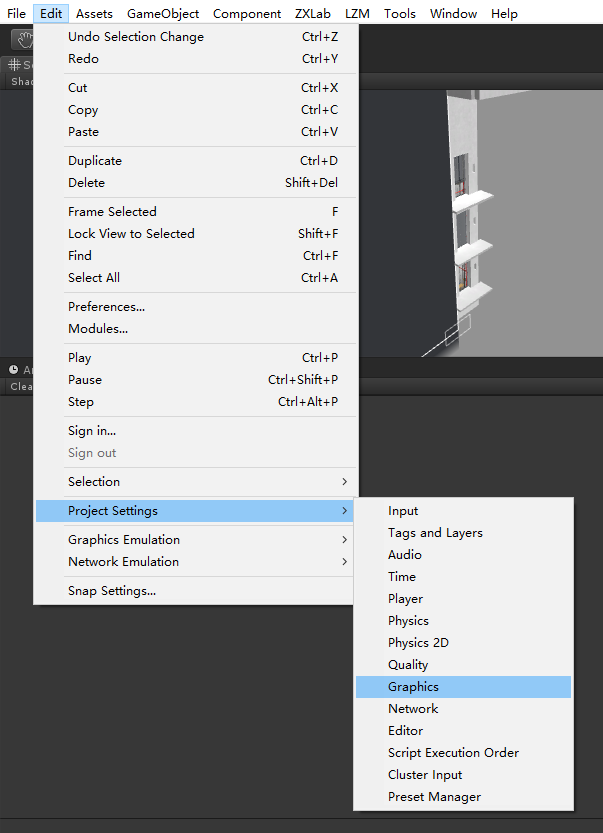Image resolution: width=603 pixels, height=833 pixels.
Task: Open the Window menu
Action: (453, 13)
